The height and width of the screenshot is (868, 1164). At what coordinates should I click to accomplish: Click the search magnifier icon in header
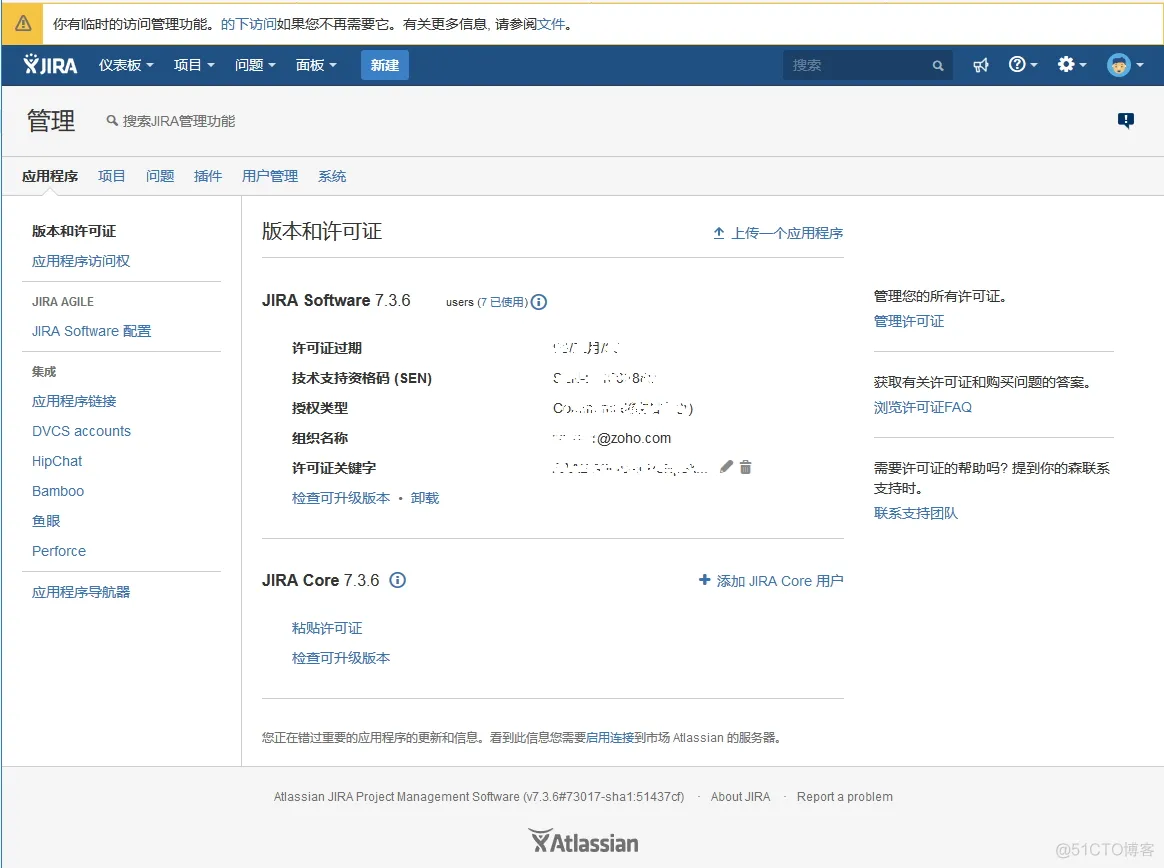click(938, 65)
